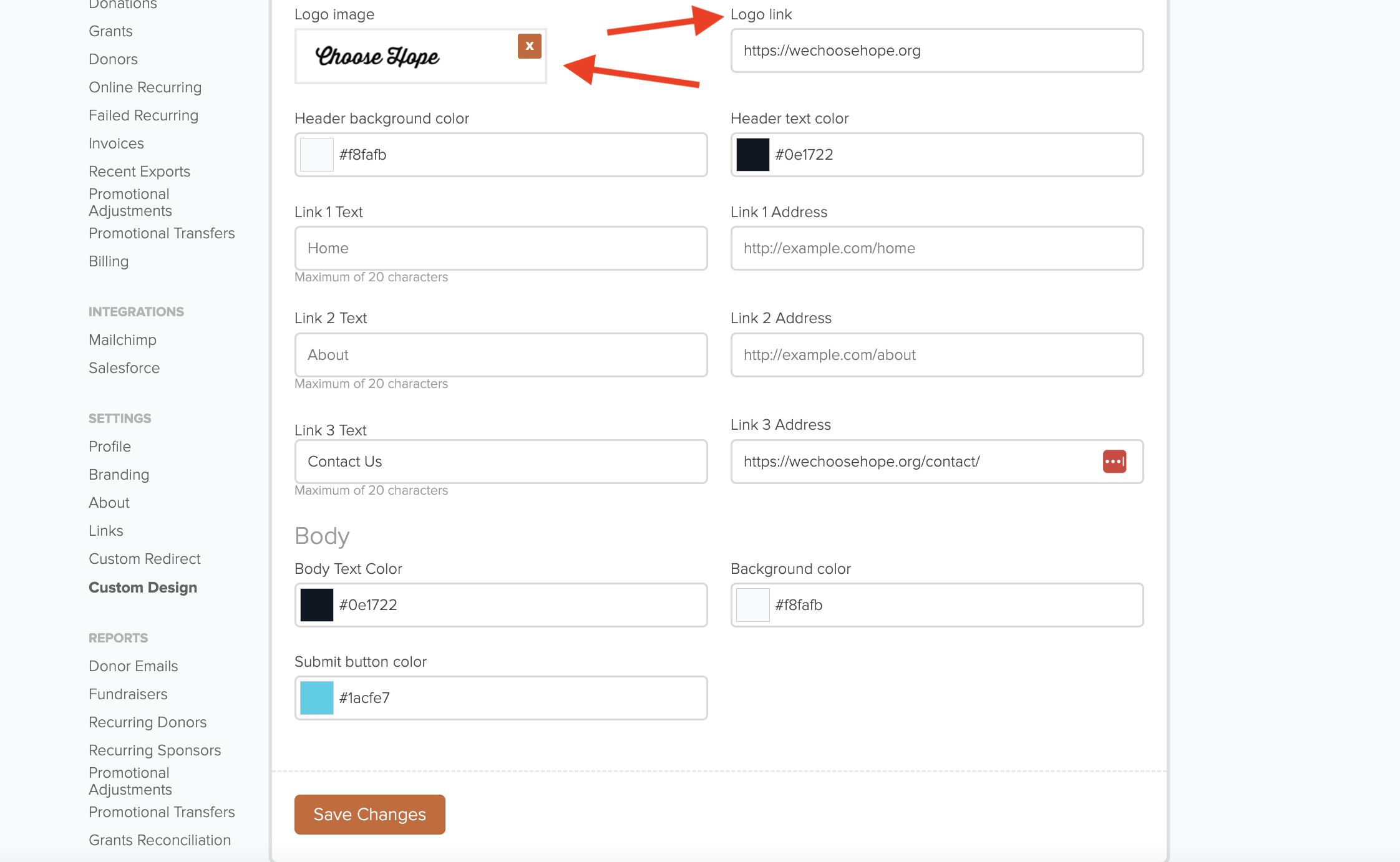Click Save Changes button
Screen dimensions: 1400x862
370,815
